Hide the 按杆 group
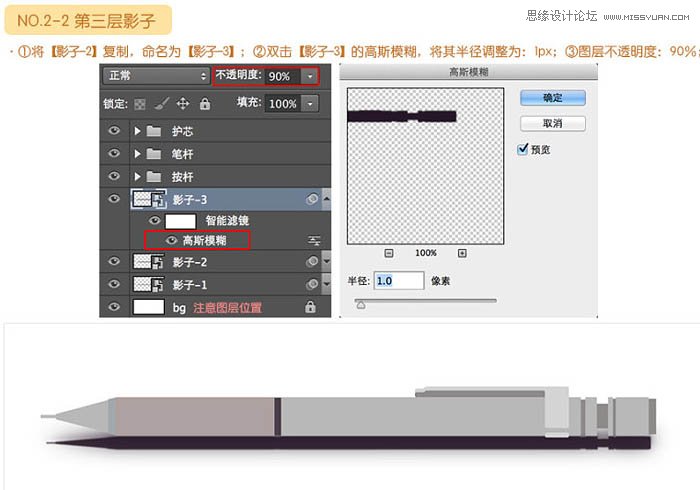 (x=114, y=176)
